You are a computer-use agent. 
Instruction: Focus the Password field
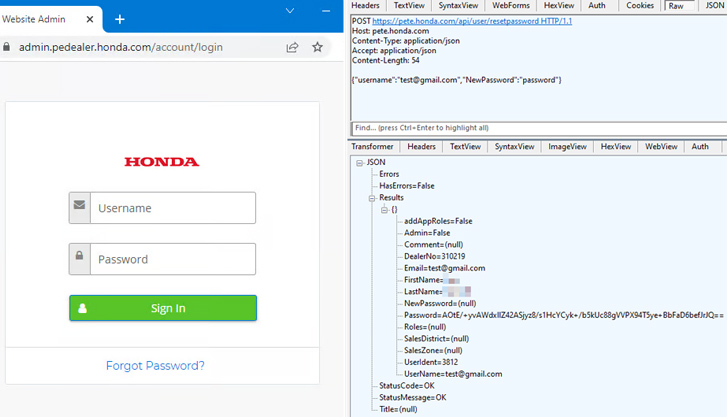[173, 259]
